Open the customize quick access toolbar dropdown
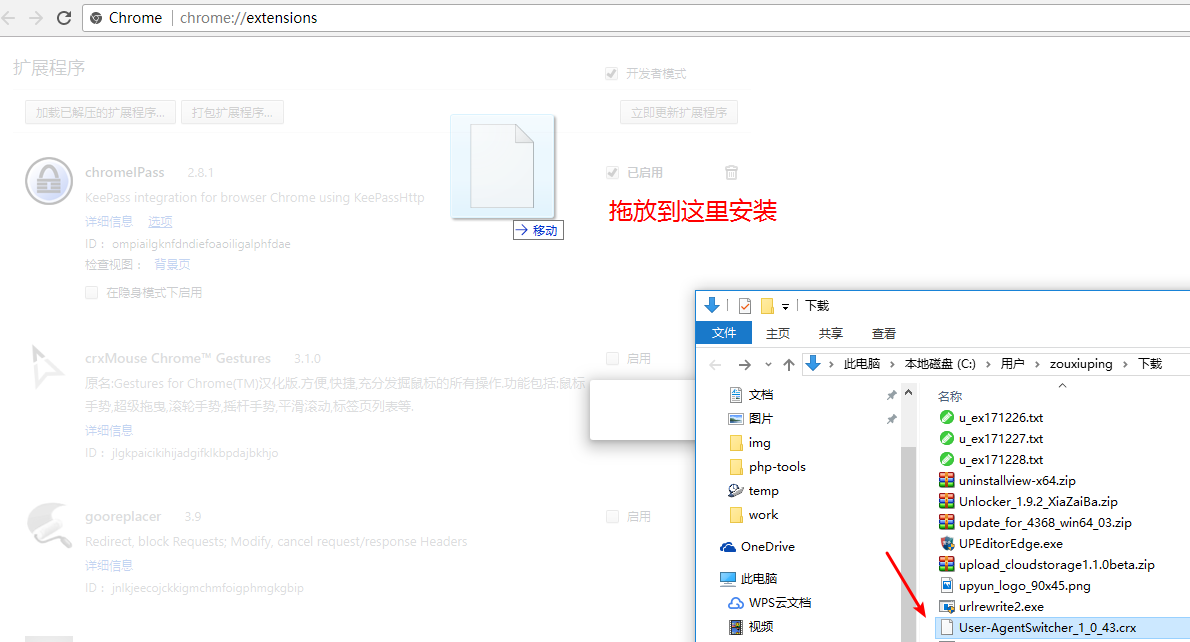 coord(785,307)
